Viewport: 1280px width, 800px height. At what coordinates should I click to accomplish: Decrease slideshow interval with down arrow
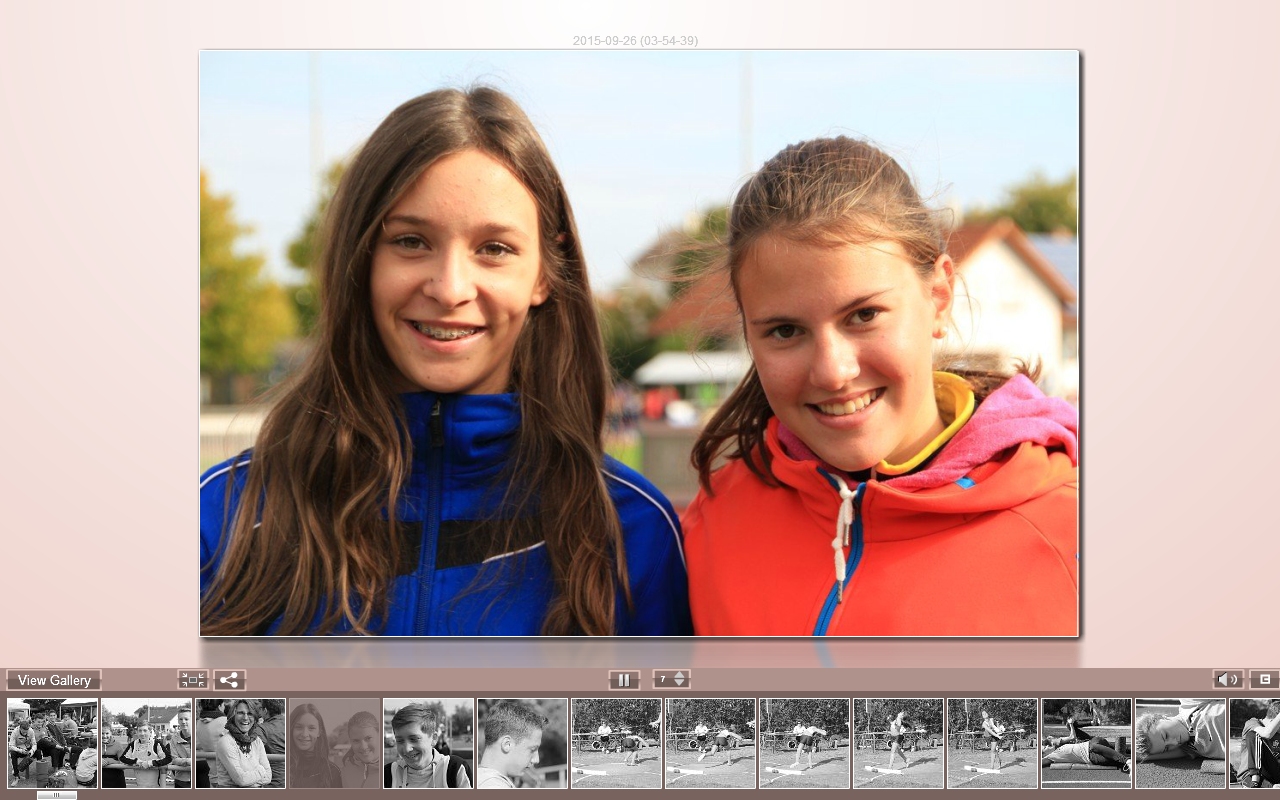(x=681, y=684)
